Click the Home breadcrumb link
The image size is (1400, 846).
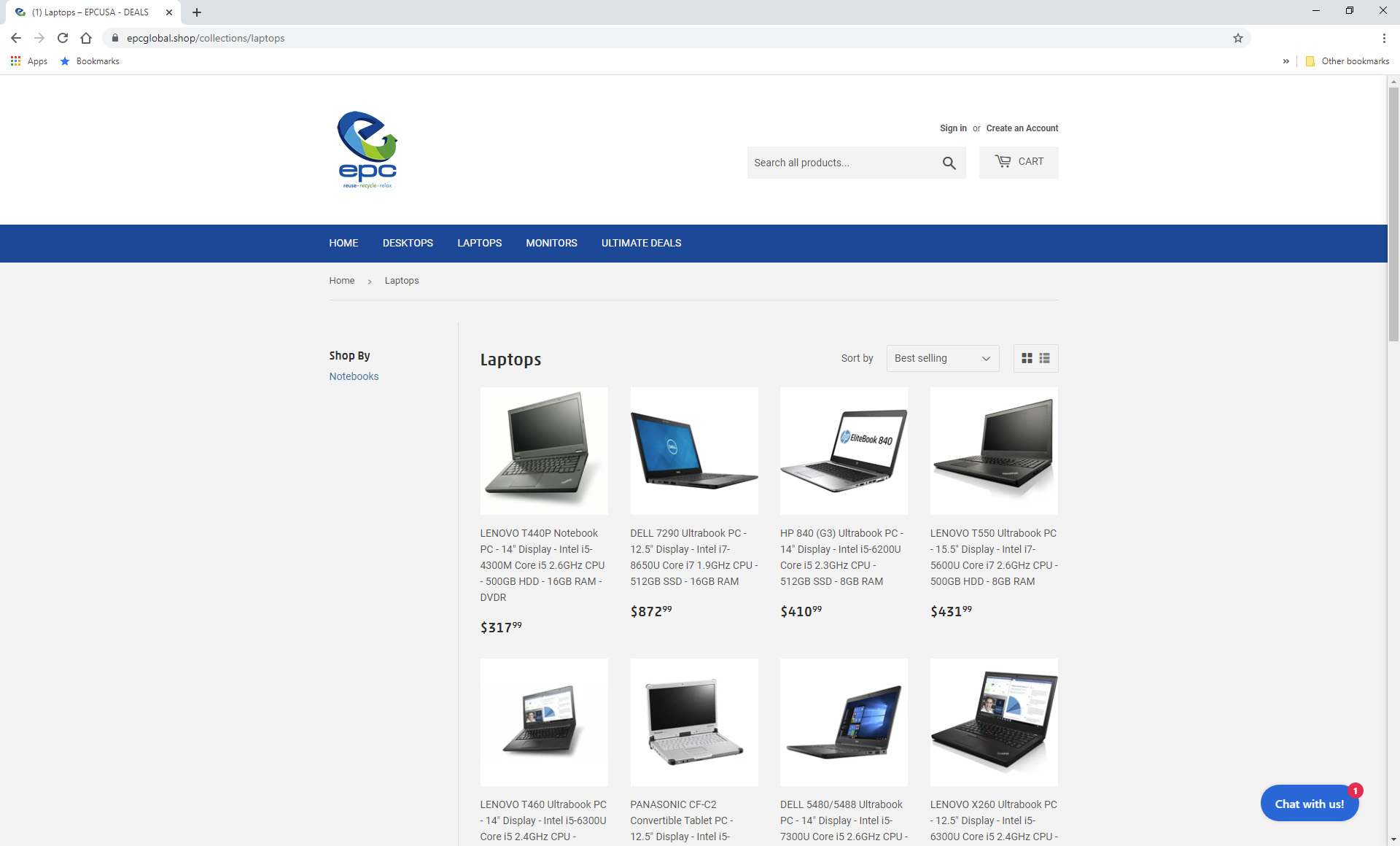pyautogui.click(x=341, y=281)
